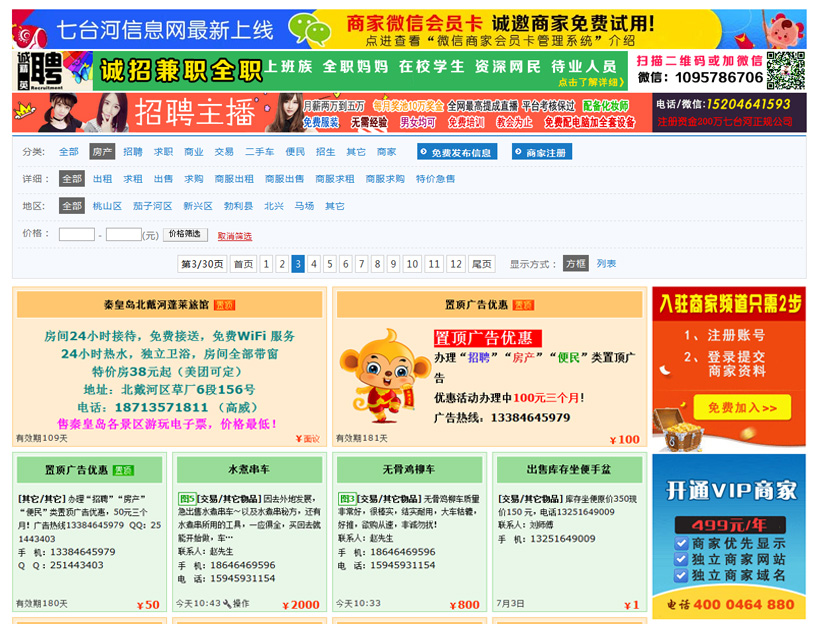Click the maximum price input field
The image size is (820, 630).
pos(123,235)
